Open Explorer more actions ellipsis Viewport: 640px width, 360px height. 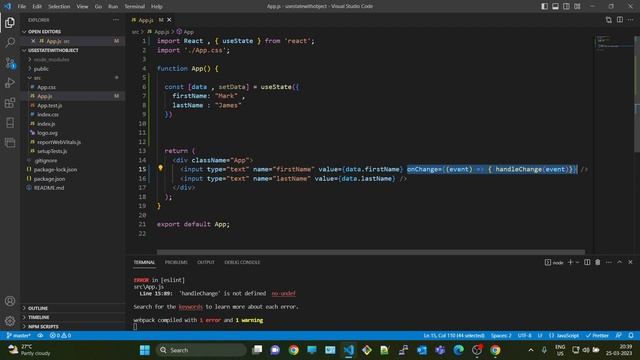click(116, 20)
